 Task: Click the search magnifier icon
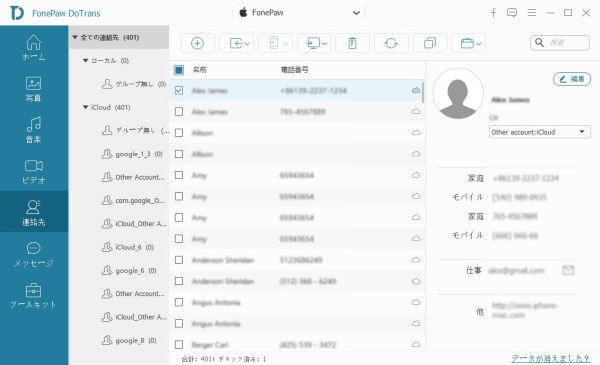tap(539, 42)
